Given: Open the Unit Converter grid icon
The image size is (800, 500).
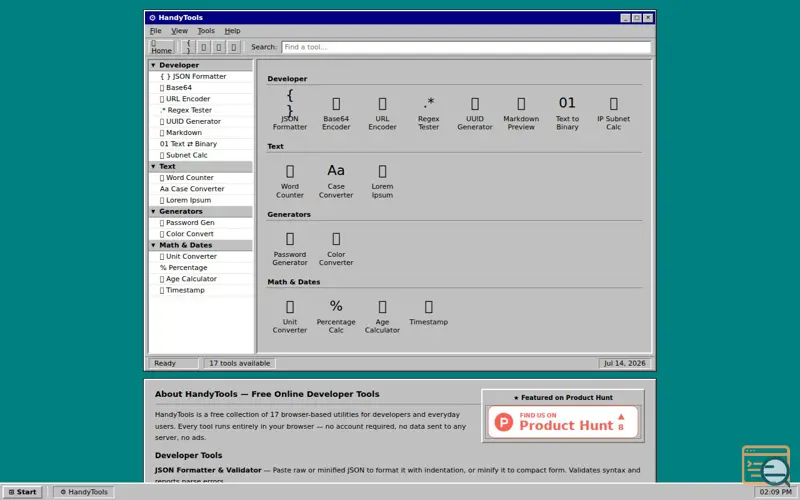Looking at the screenshot, I should [289, 316].
